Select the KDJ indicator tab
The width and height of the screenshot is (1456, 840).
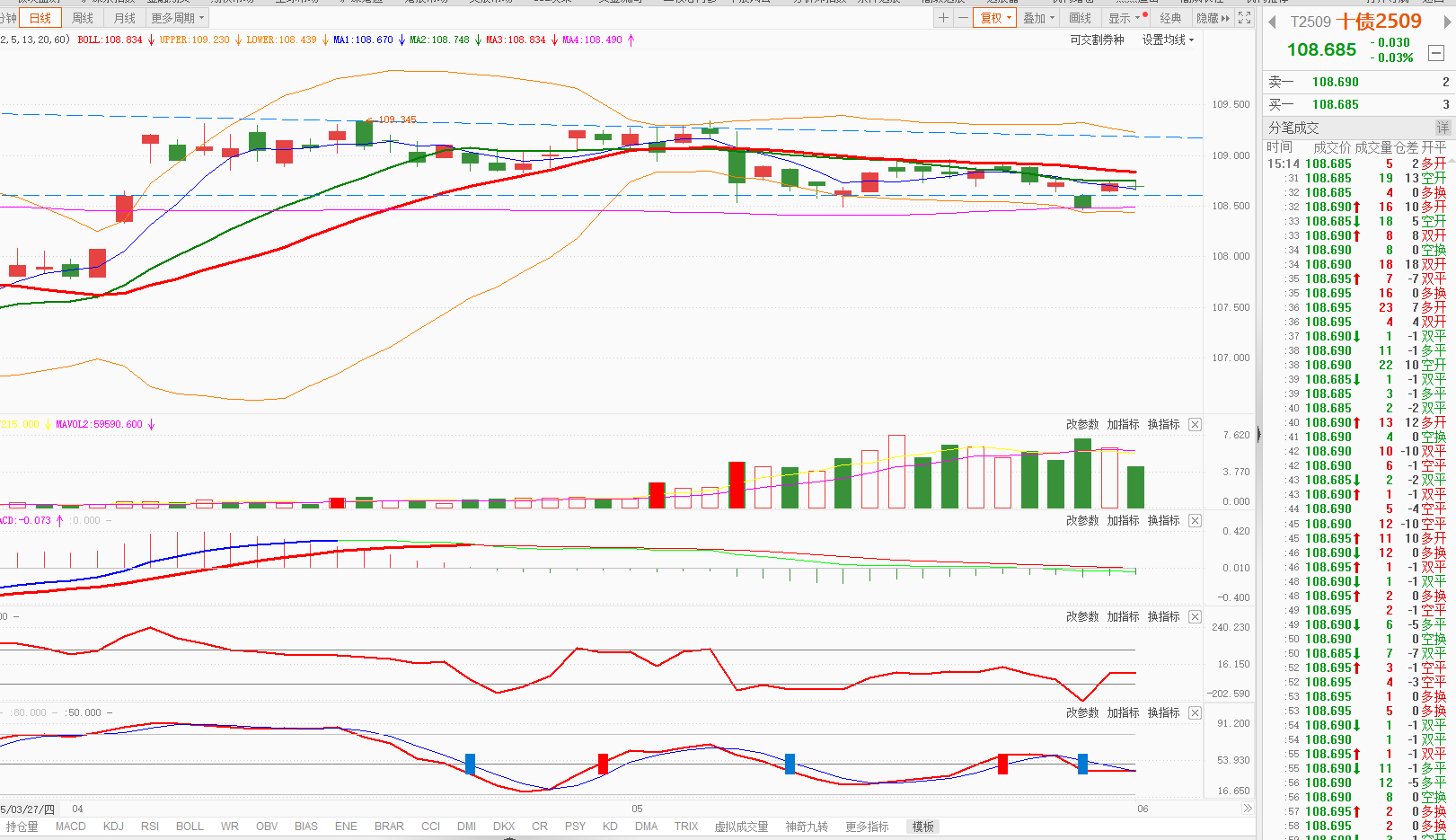pyautogui.click(x=113, y=827)
